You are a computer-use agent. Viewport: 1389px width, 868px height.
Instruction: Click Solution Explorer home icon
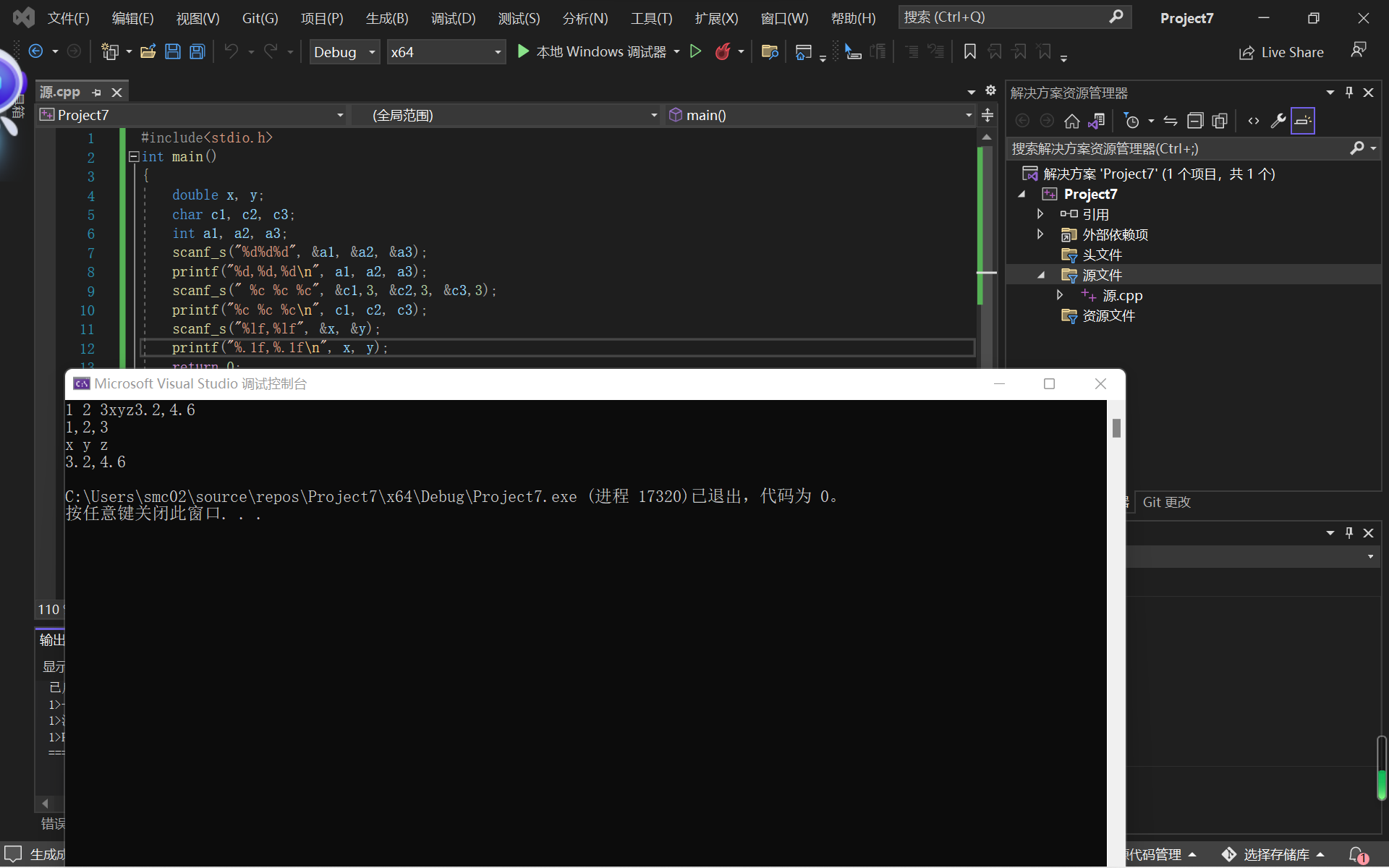1071,121
